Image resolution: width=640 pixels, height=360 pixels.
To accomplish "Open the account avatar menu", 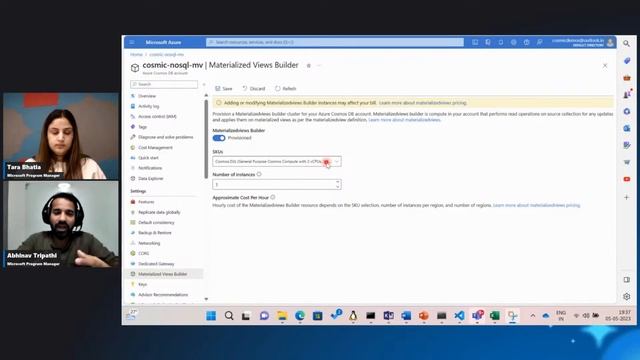I will (611, 42).
